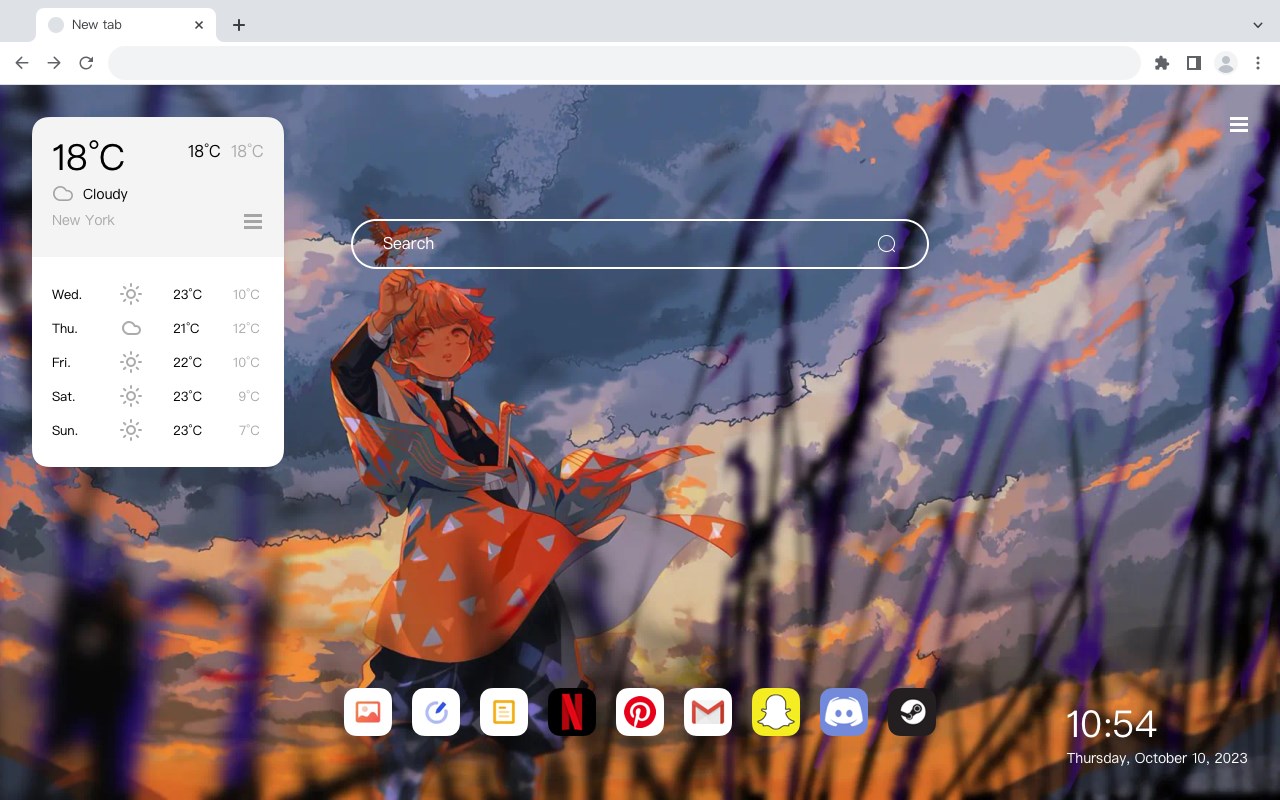
Task: Click the search magnifier icon
Action: pyautogui.click(x=887, y=244)
